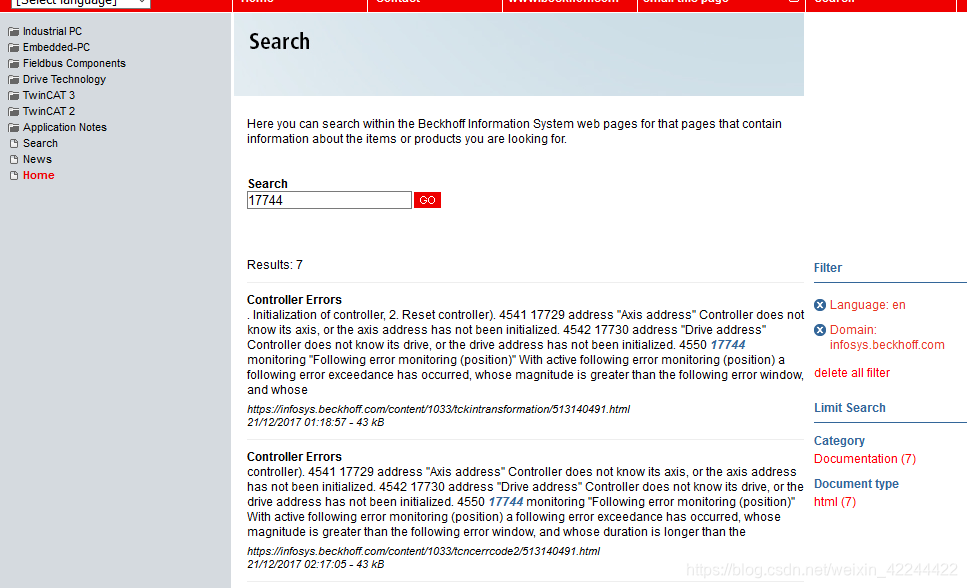
Task: Limit search to Documentation (7)
Action: [865, 459]
